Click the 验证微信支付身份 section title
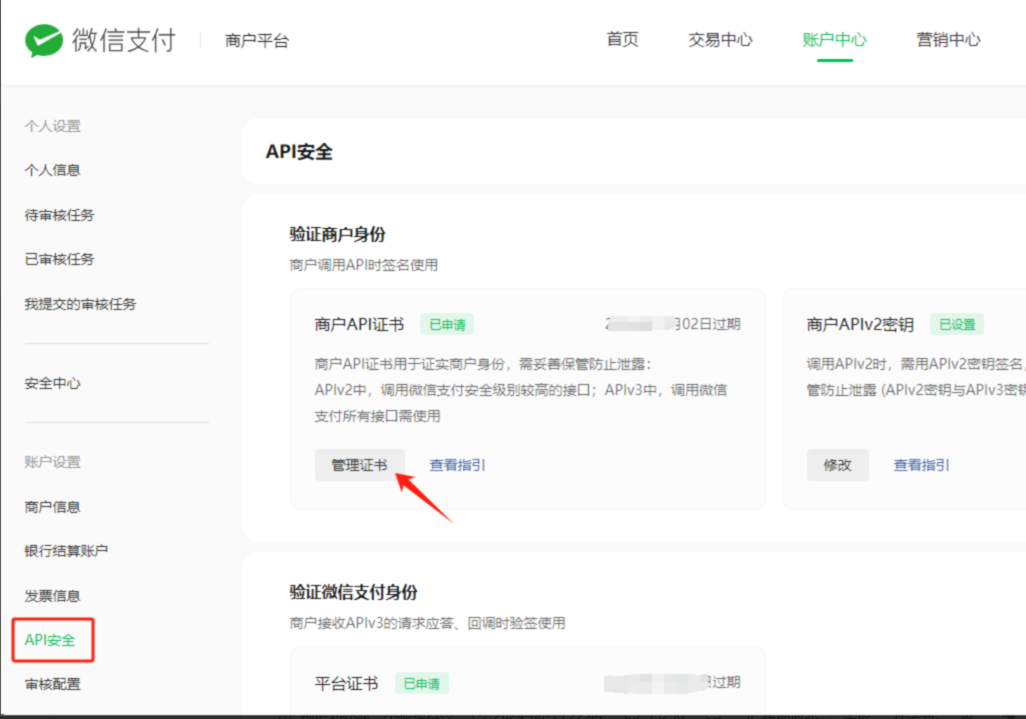The width and height of the screenshot is (1026, 719). tap(353, 592)
